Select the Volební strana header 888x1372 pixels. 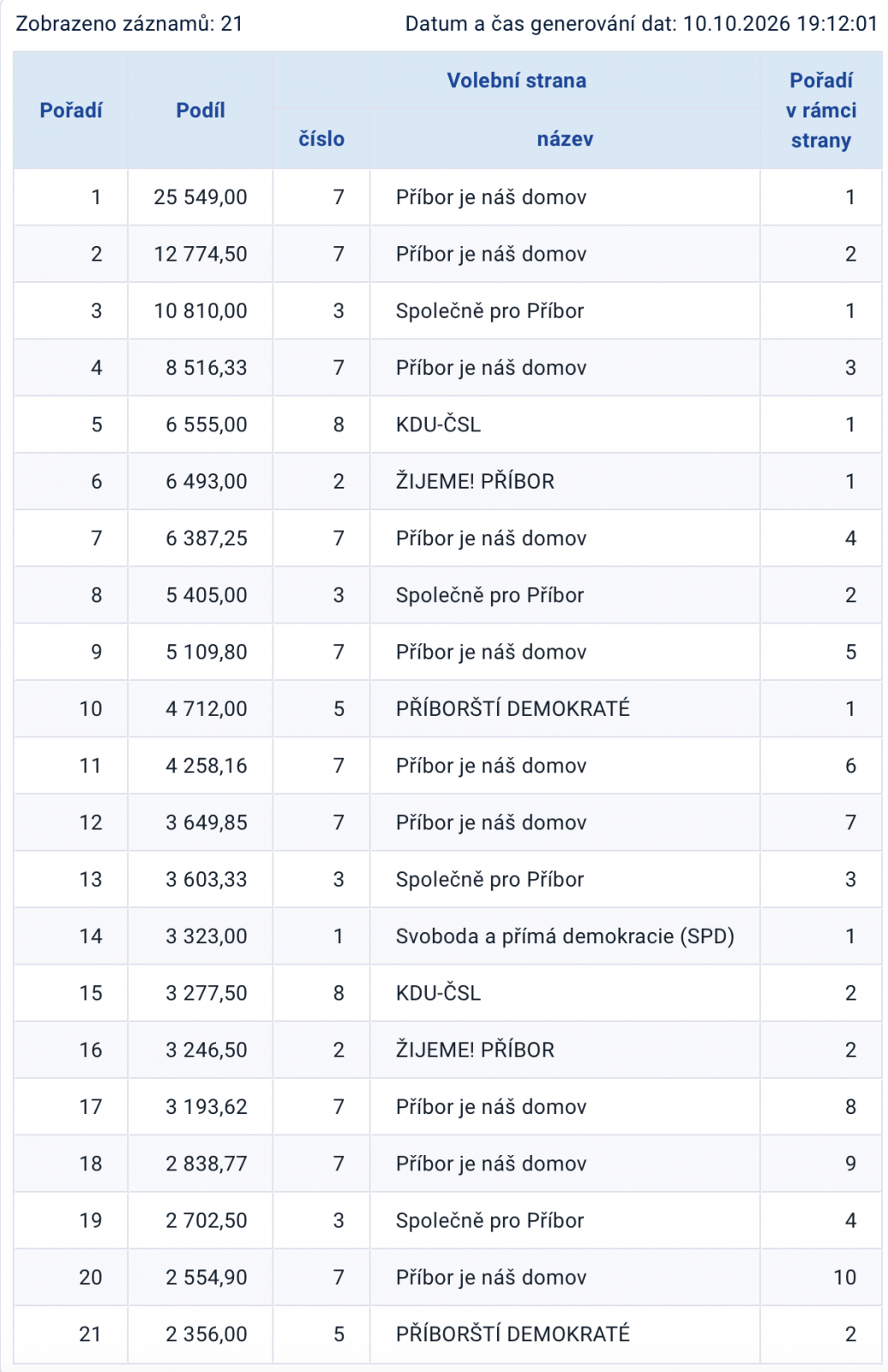517,81
